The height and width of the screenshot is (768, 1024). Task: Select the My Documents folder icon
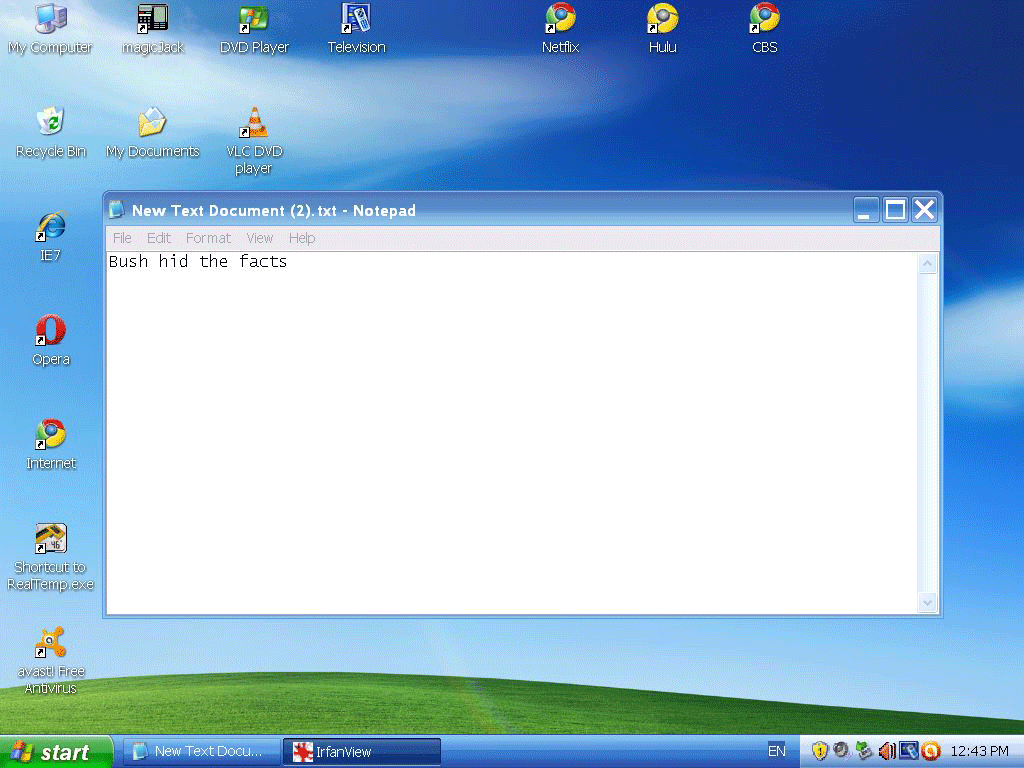click(153, 133)
